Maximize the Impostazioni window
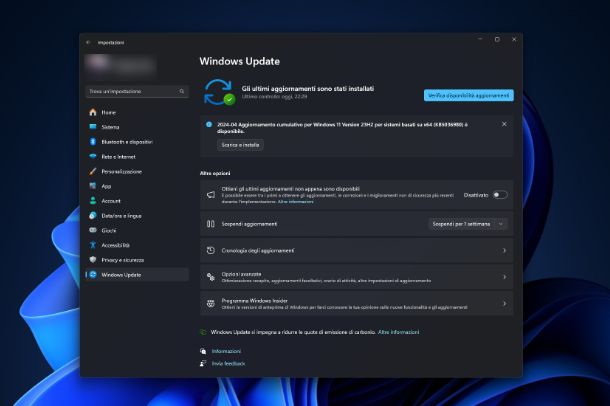 coord(497,39)
